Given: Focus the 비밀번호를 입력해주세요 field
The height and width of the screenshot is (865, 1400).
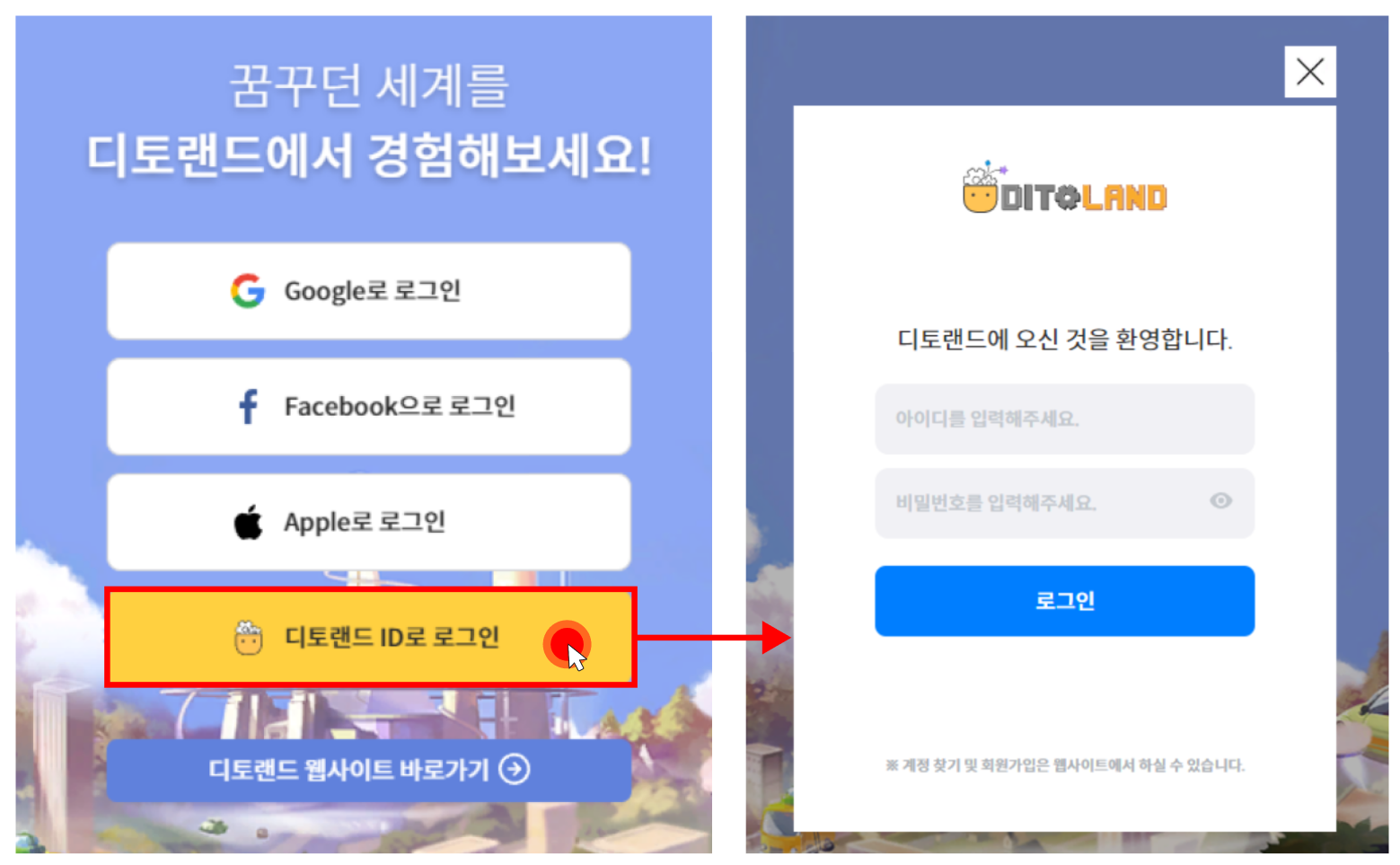Looking at the screenshot, I should pyautogui.click(x=1064, y=503).
